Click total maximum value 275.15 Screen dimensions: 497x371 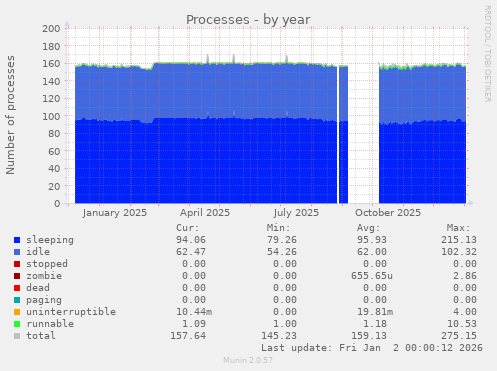(x=459, y=336)
